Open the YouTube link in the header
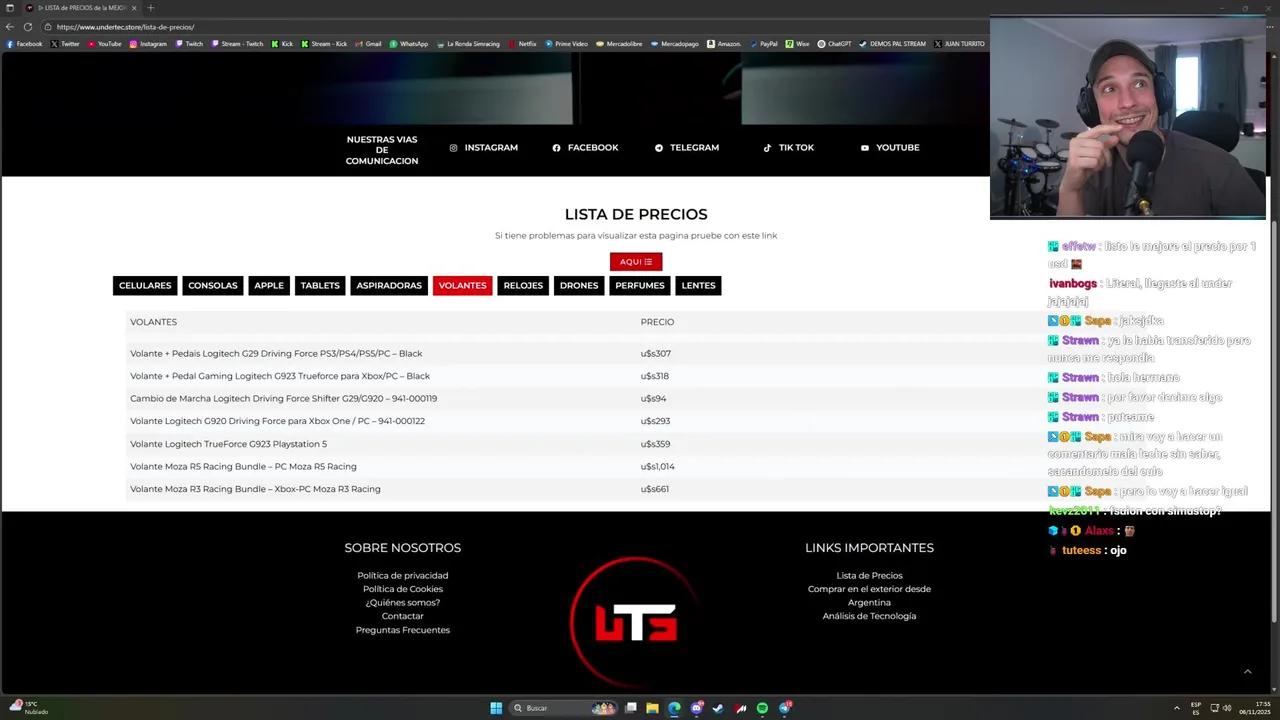Image resolution: width=1280 pixels, height=720 pixels. [890, 148]
